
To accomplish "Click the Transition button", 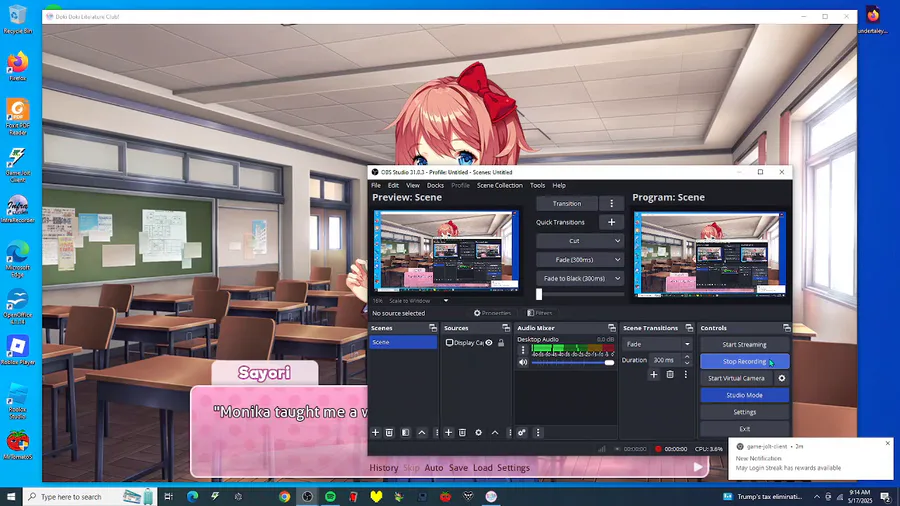I will coord(567,204).
